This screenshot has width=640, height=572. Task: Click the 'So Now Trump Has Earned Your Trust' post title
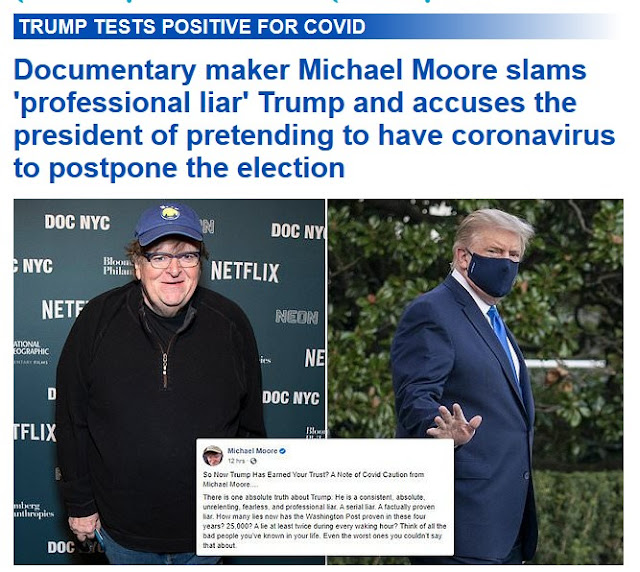pyautogui.click(x=313, y=479)
